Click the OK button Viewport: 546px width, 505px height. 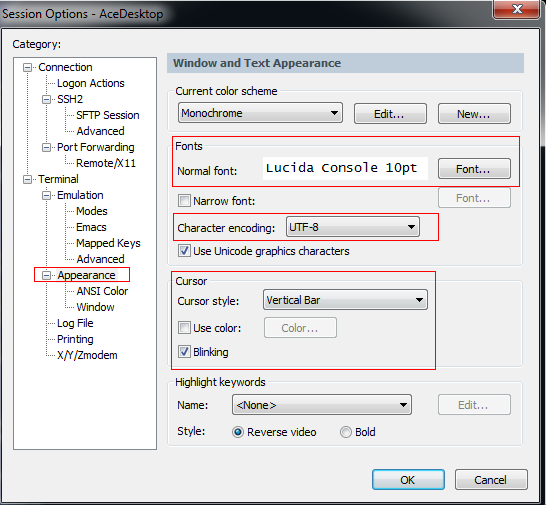[x=408, y=480]
